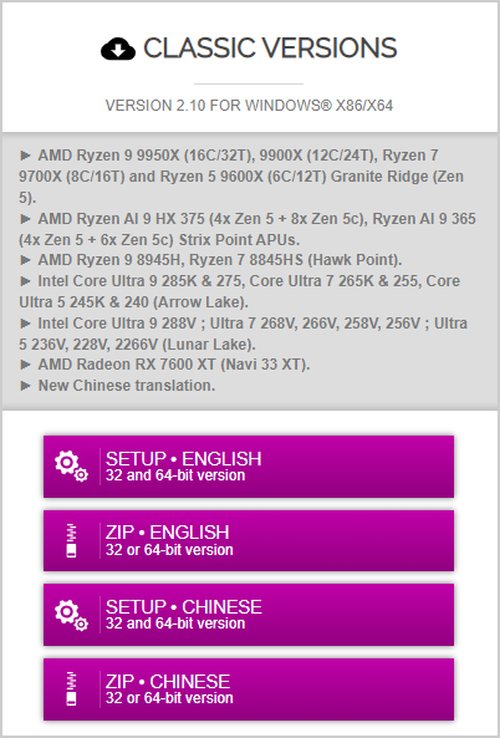Click the zipper icon on Zip Chinese button
Image resolution: width=500 pixels, height=738 pixels.
(x=71, y=690)
